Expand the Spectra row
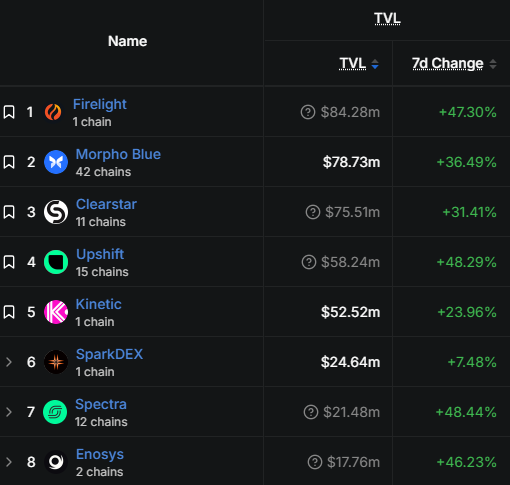The image size is (510, 485). click(x=9, y=412)
